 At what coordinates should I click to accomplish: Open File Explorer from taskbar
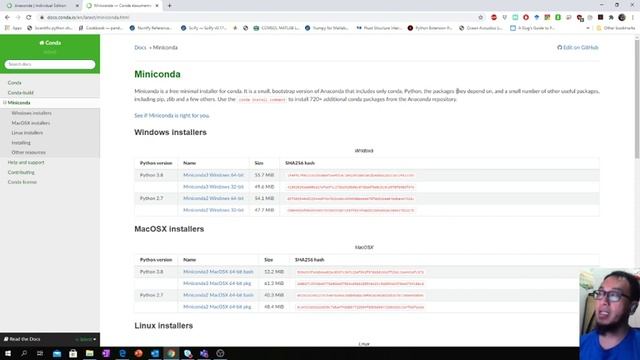tap(89, 353)
